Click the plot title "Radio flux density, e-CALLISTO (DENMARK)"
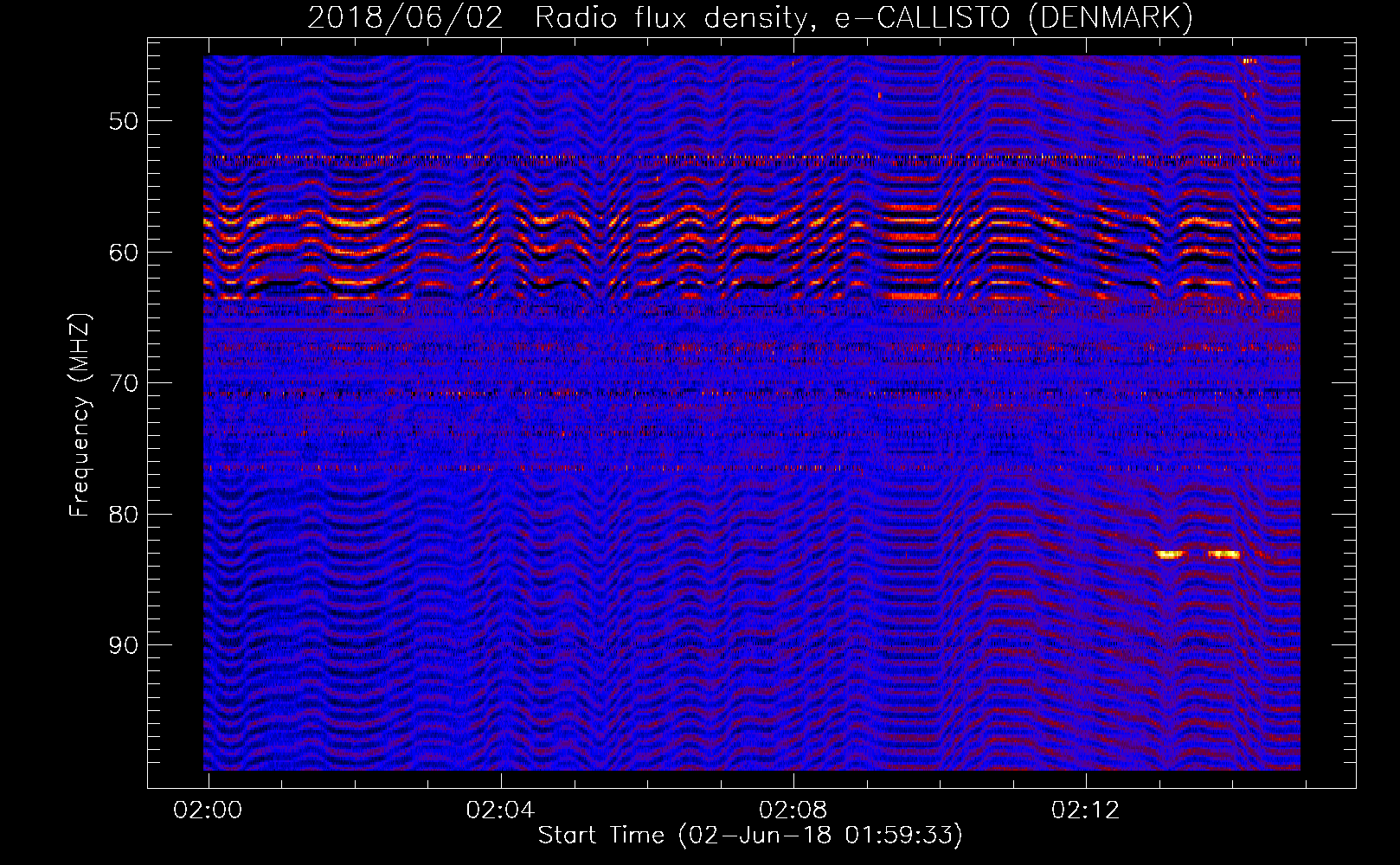1400x865 pixels. (x=864, y=18)
